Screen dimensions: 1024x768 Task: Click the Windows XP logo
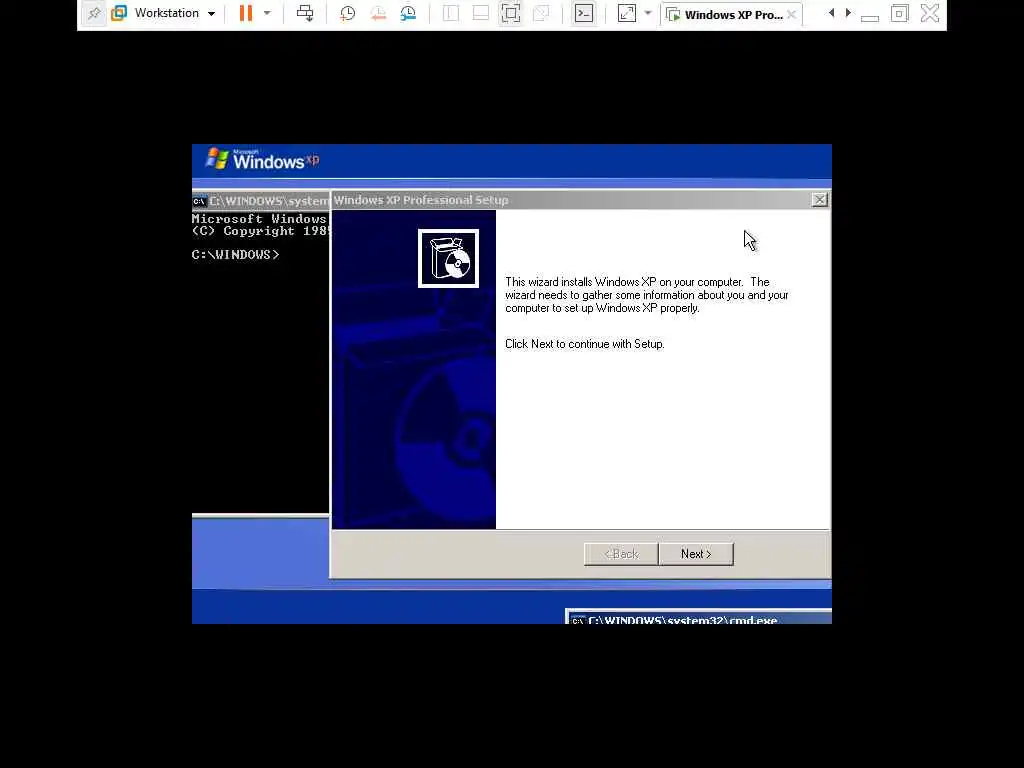click(x=262, y=159)
